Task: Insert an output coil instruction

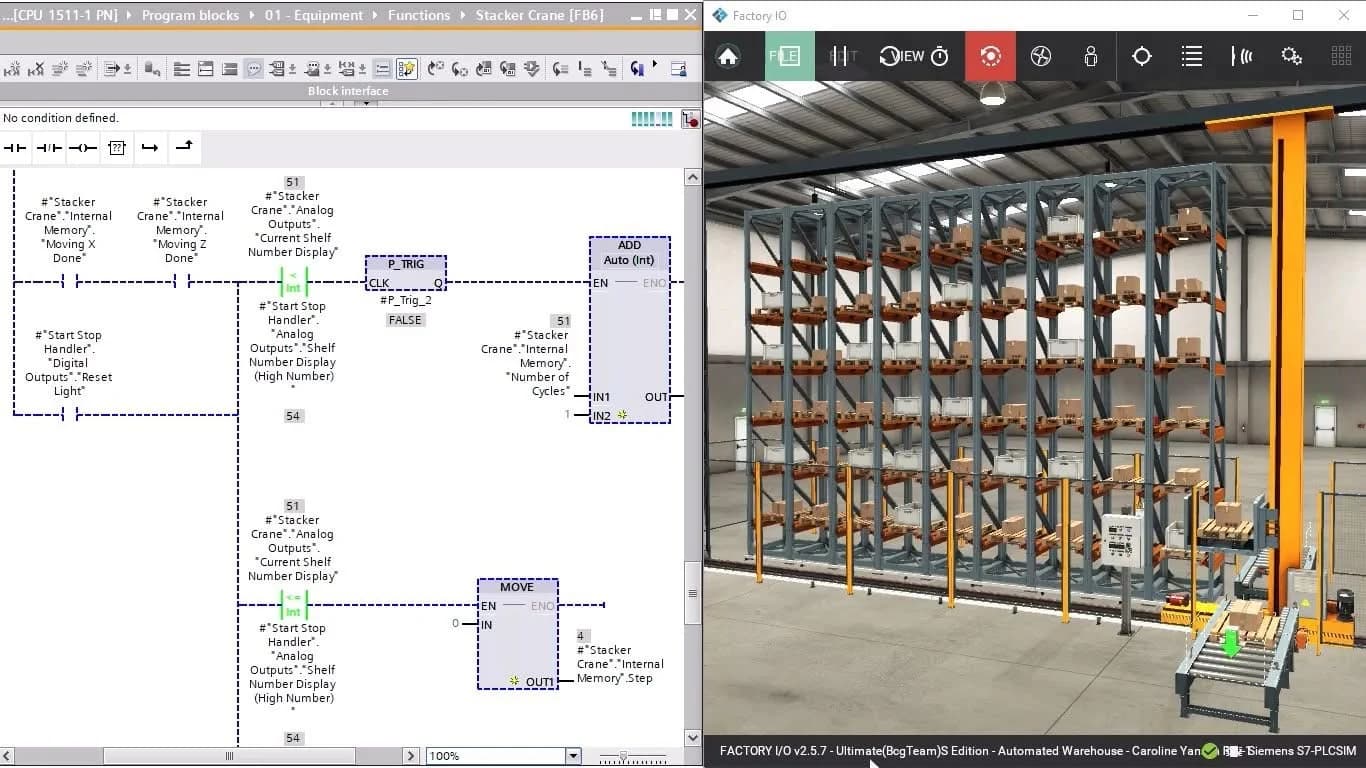Action: click(83, 148)
